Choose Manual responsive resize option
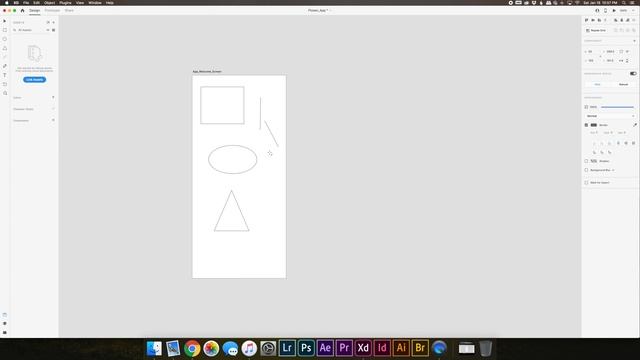 [x=623, y=84]
